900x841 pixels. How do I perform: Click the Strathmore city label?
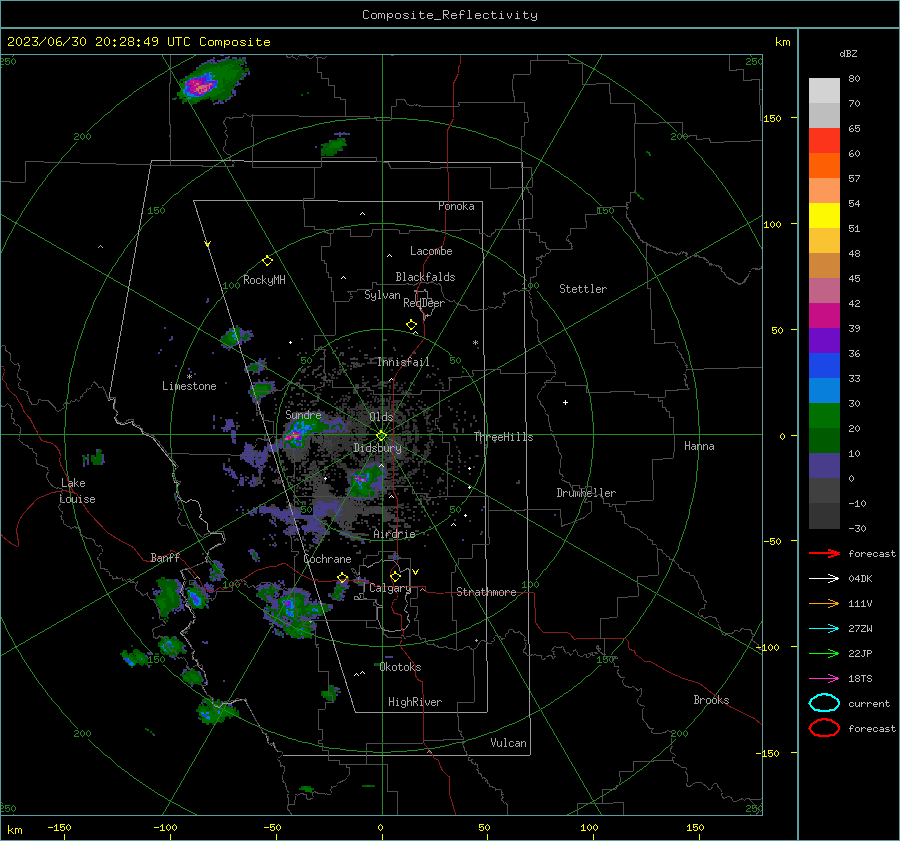(486, 592)
